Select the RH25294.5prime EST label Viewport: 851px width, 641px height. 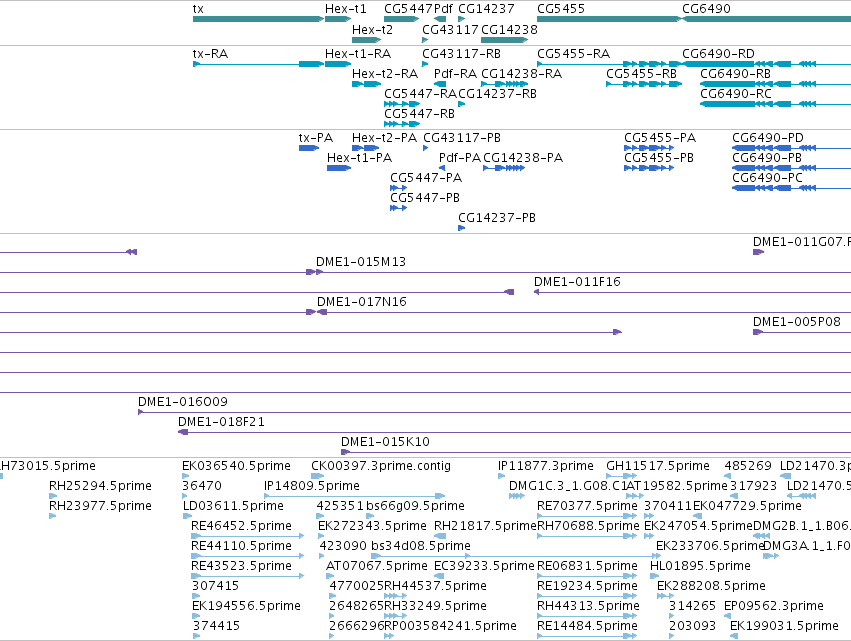100,486
